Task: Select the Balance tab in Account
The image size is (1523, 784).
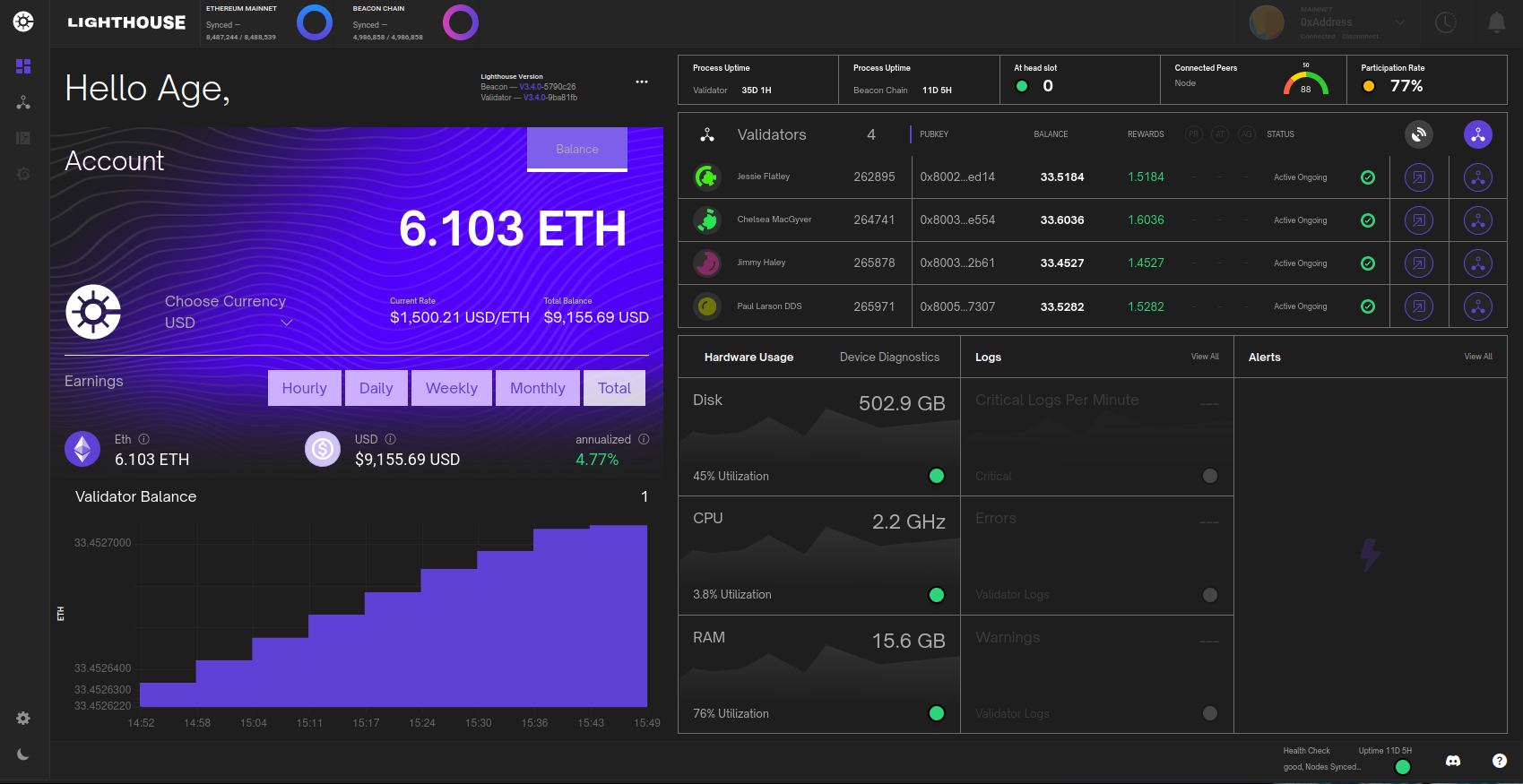Action: [x=577, y=149]
